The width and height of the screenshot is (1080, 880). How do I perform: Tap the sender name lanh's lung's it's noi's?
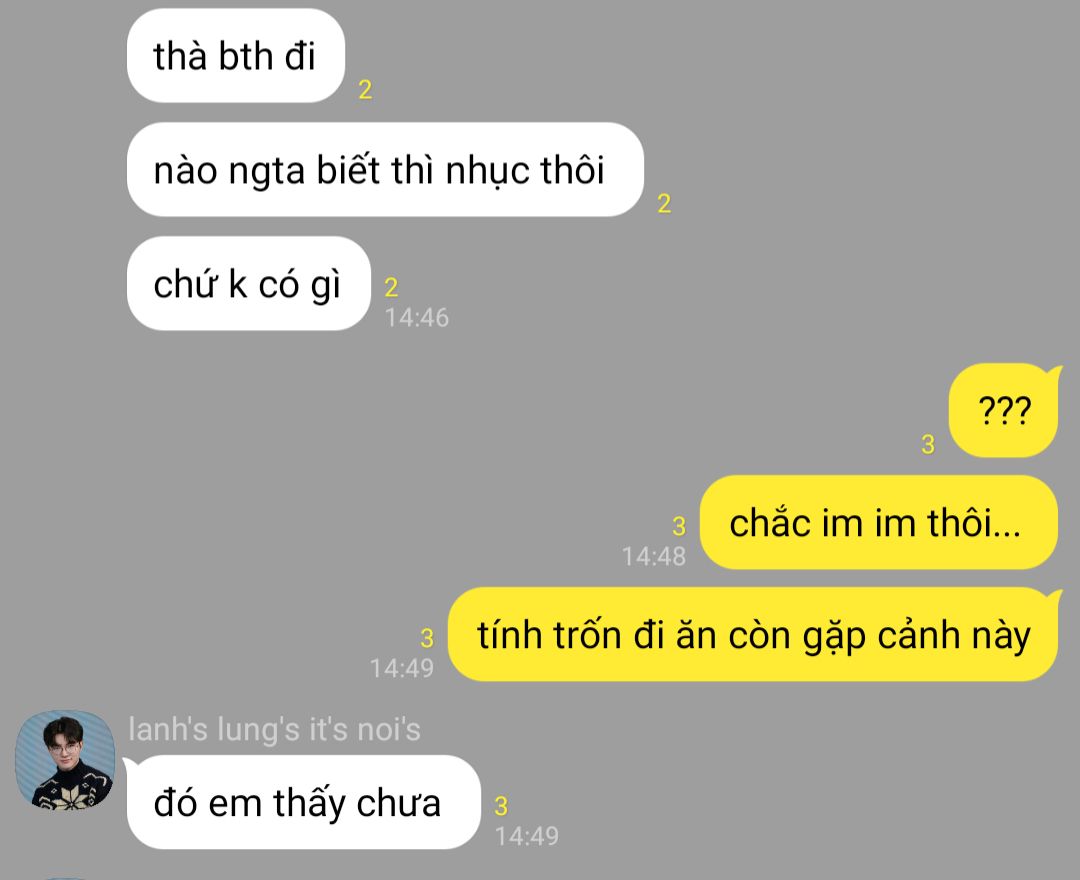pos(274,730)
